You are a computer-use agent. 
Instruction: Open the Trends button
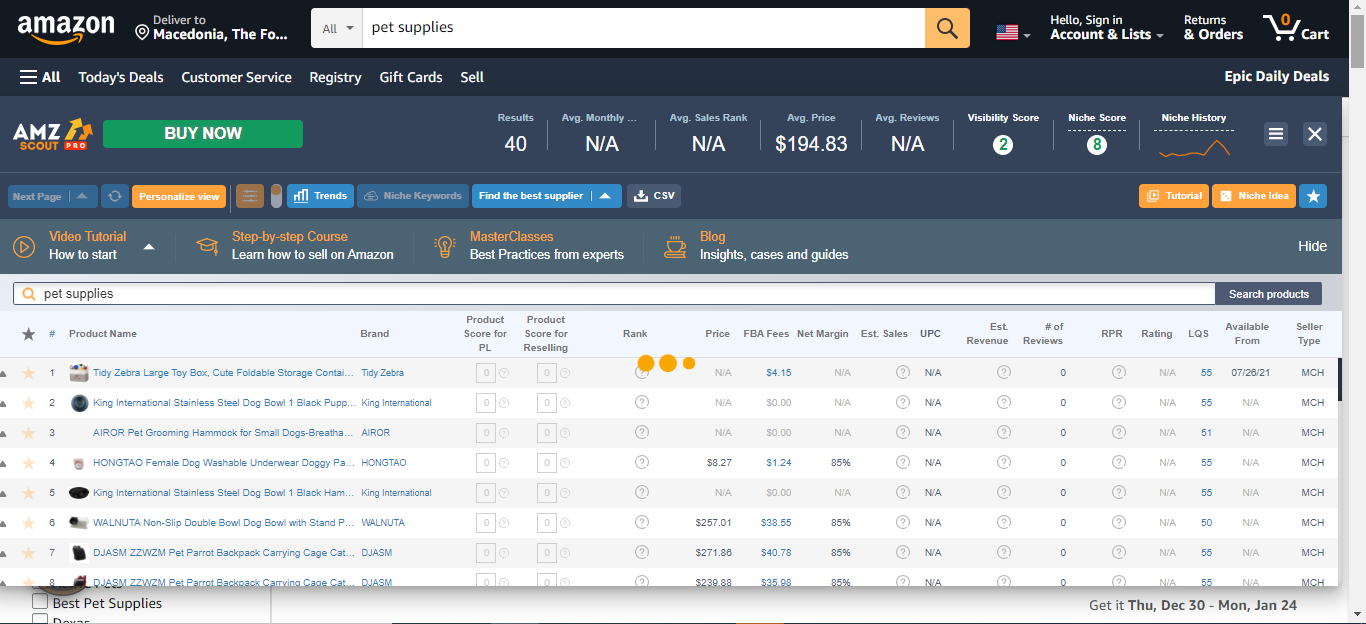[x=320, y=196]
